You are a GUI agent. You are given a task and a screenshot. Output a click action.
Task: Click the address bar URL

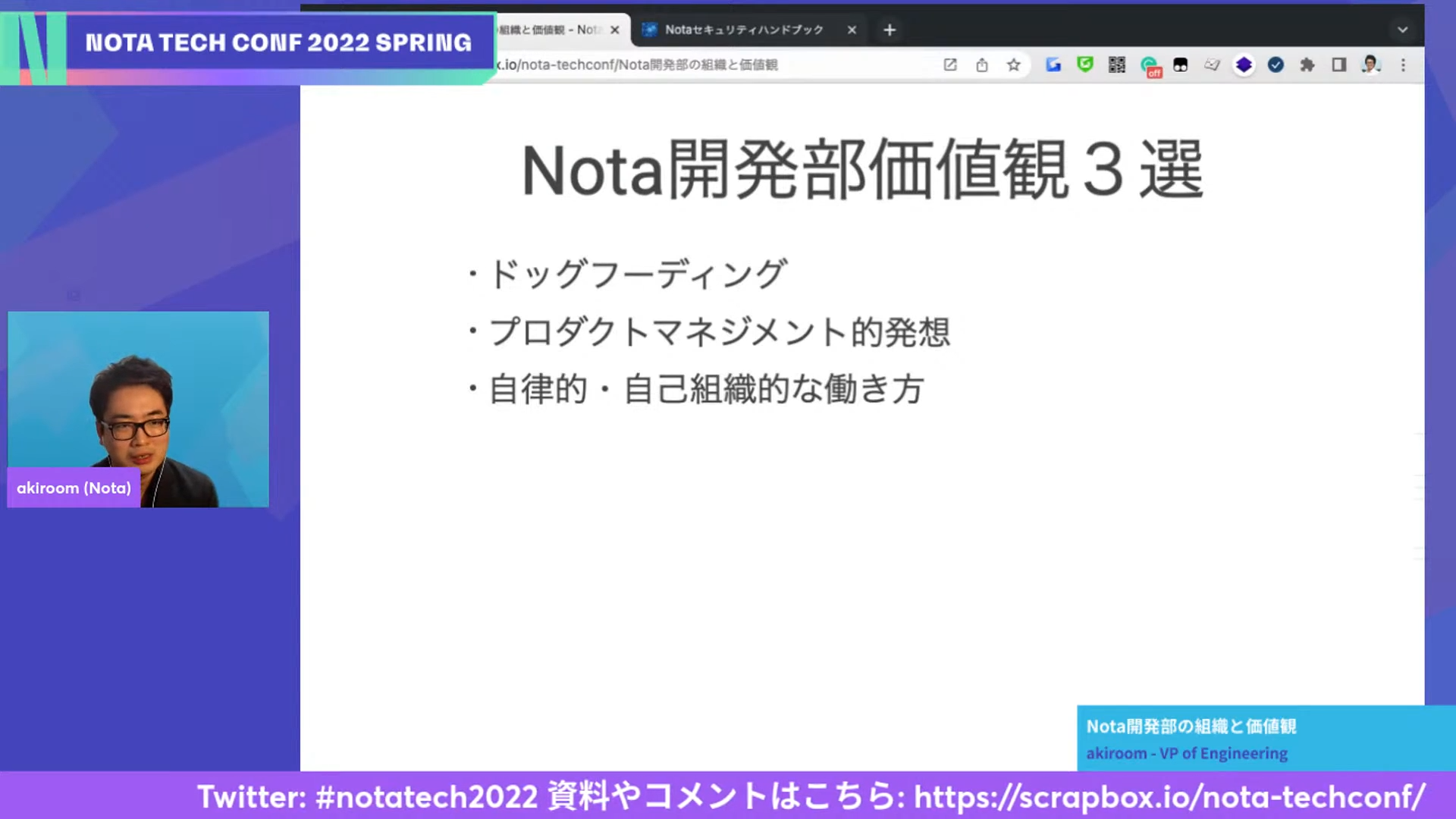[x=637, y=65]
